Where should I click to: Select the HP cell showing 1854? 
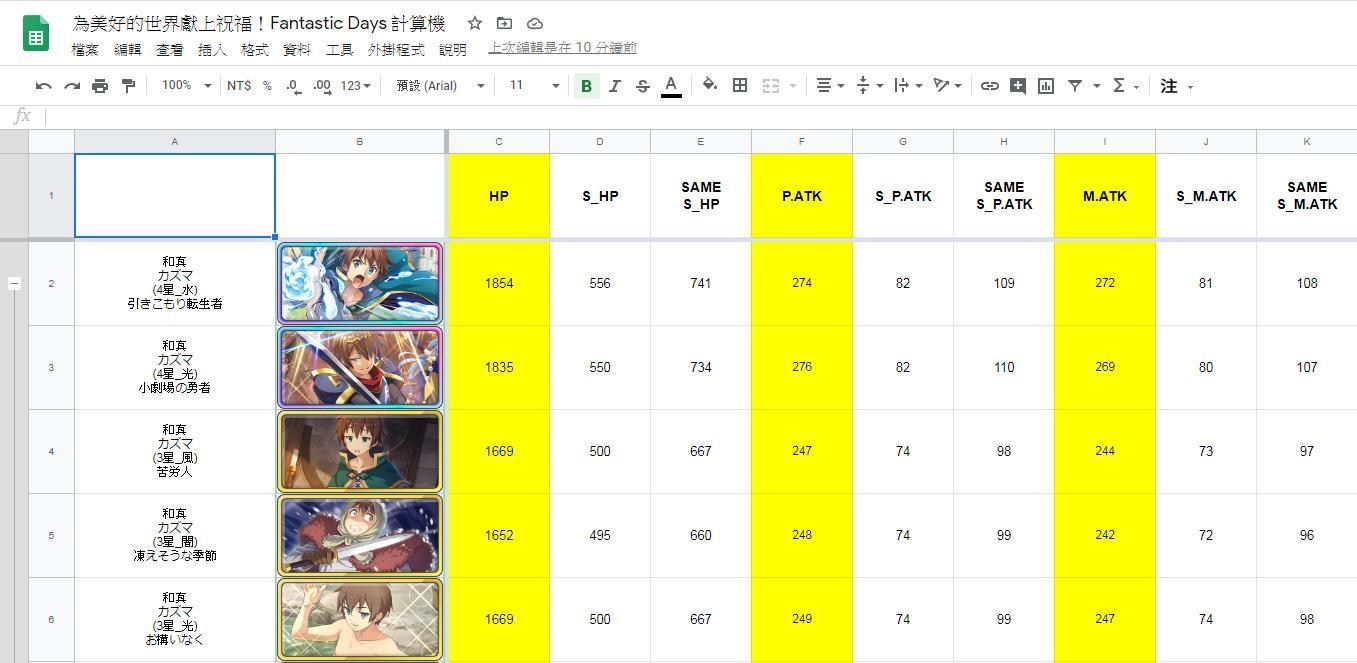[x=499, y=284]
